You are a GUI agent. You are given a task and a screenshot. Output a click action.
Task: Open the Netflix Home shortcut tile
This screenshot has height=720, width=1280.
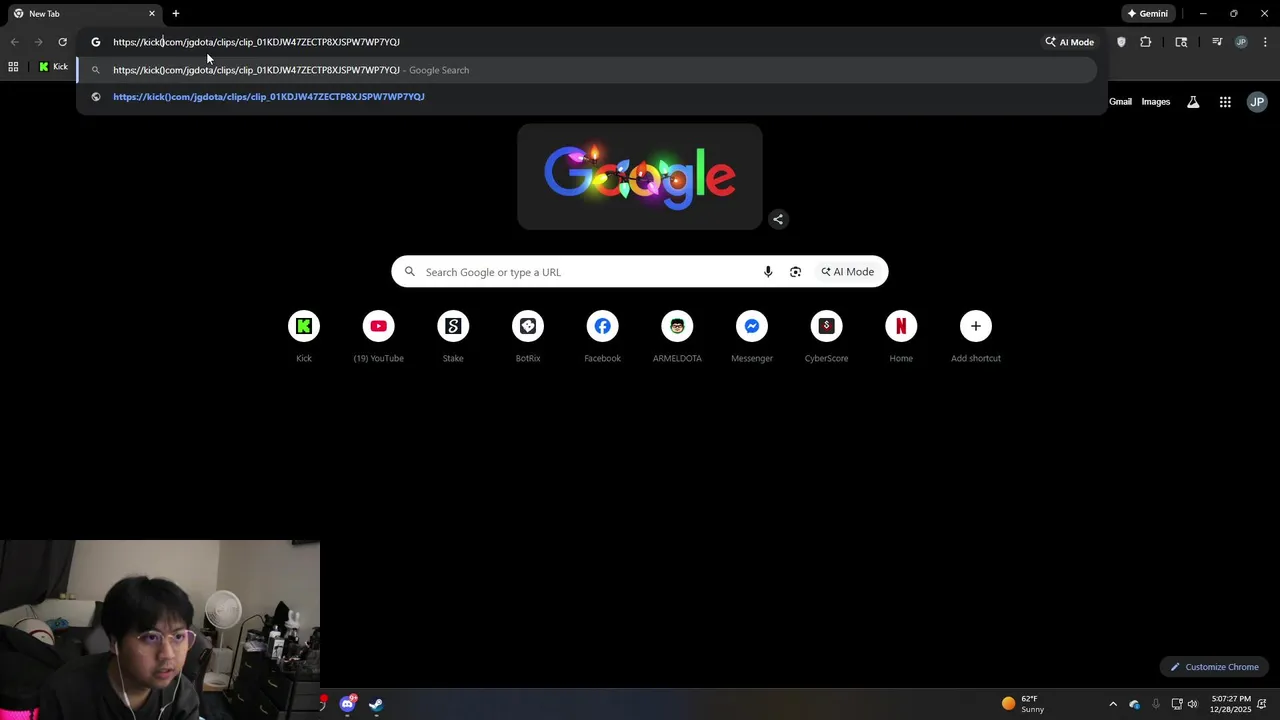(901, 338)
